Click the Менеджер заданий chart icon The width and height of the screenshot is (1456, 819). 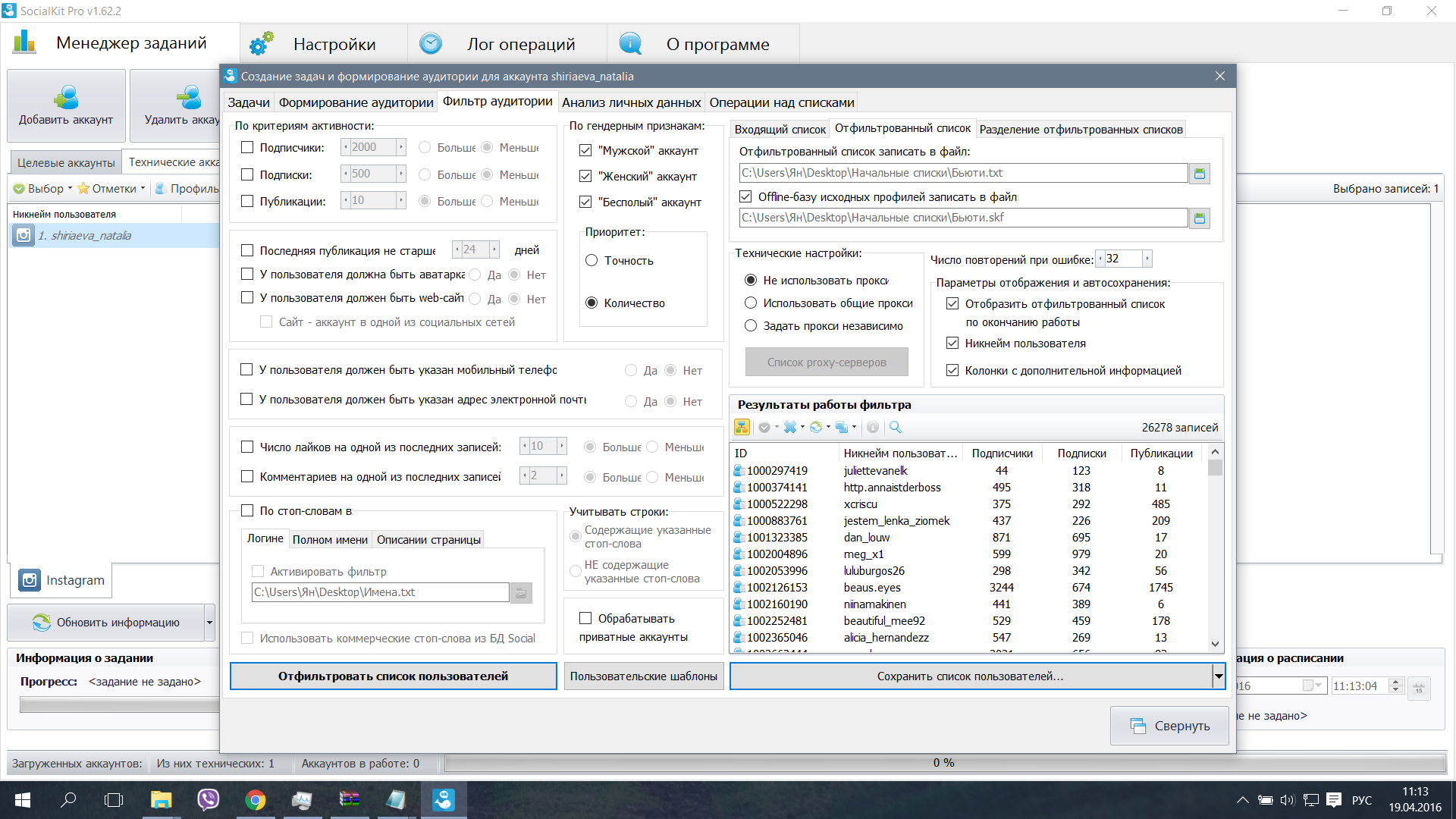click(24, 42)
